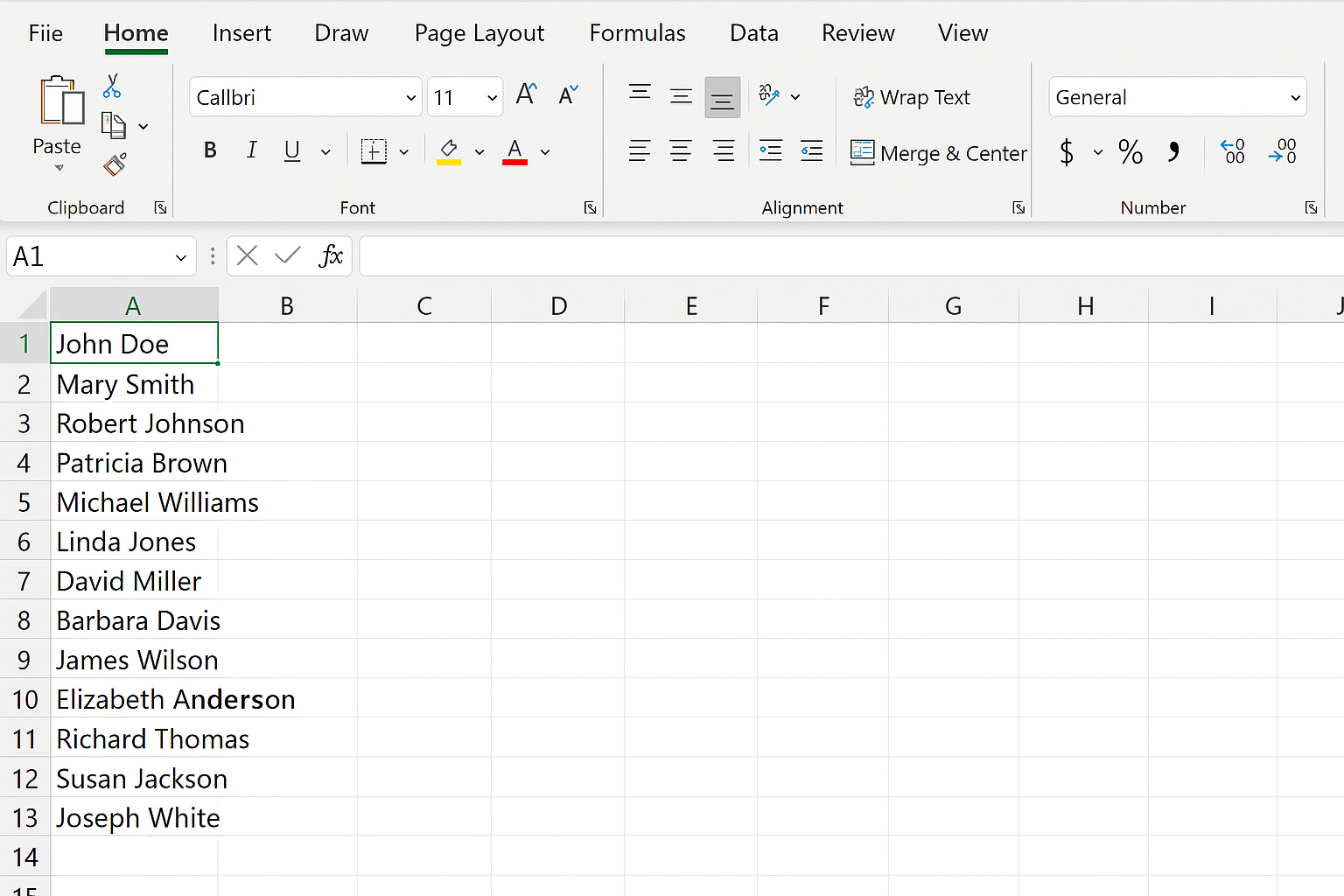Decrease font size with smaller A icon

[x=569, y=94]
